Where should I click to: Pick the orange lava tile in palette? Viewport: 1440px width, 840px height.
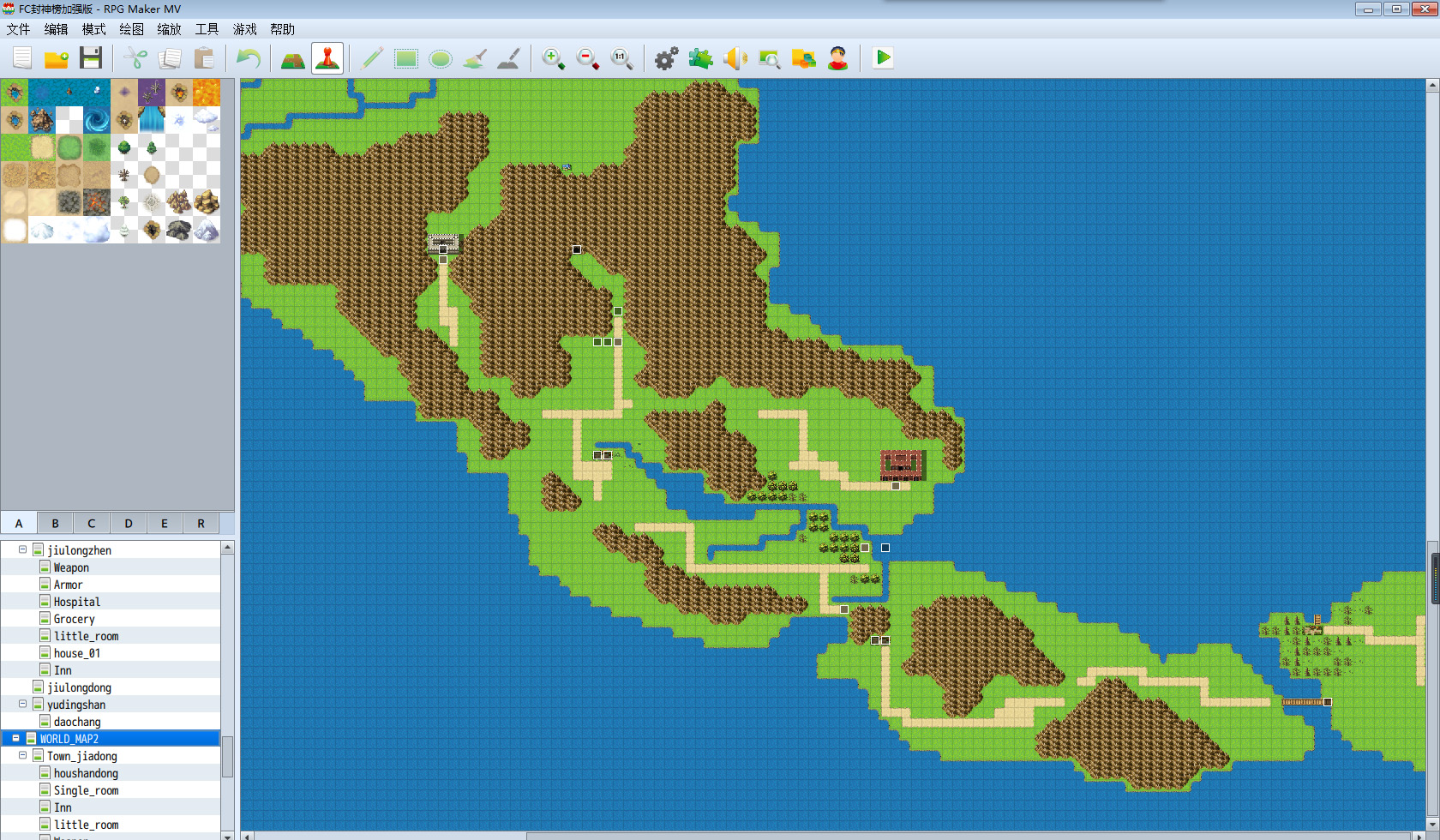click(207, 92)
